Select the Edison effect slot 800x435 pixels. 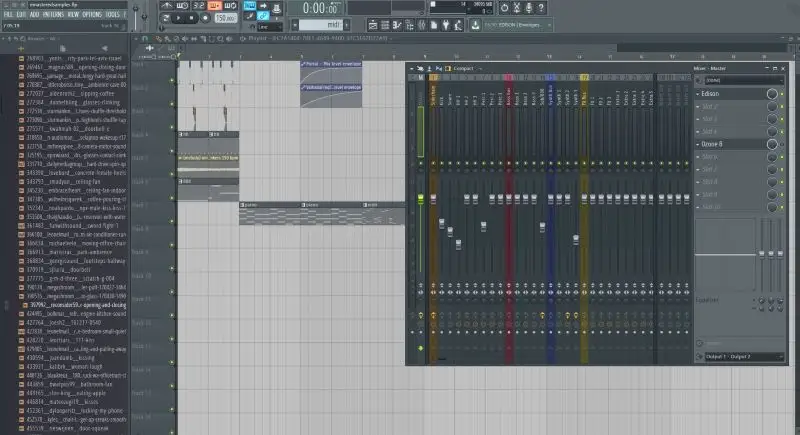pos(730,94)
